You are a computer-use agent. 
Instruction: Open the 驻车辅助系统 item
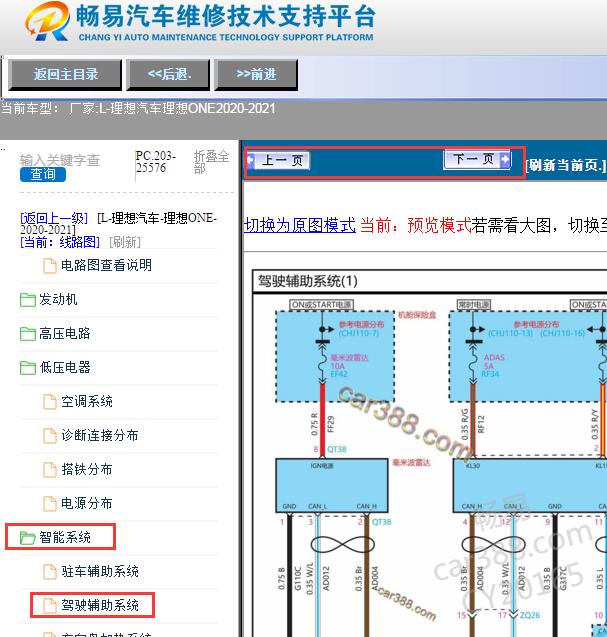coord(100,572)
